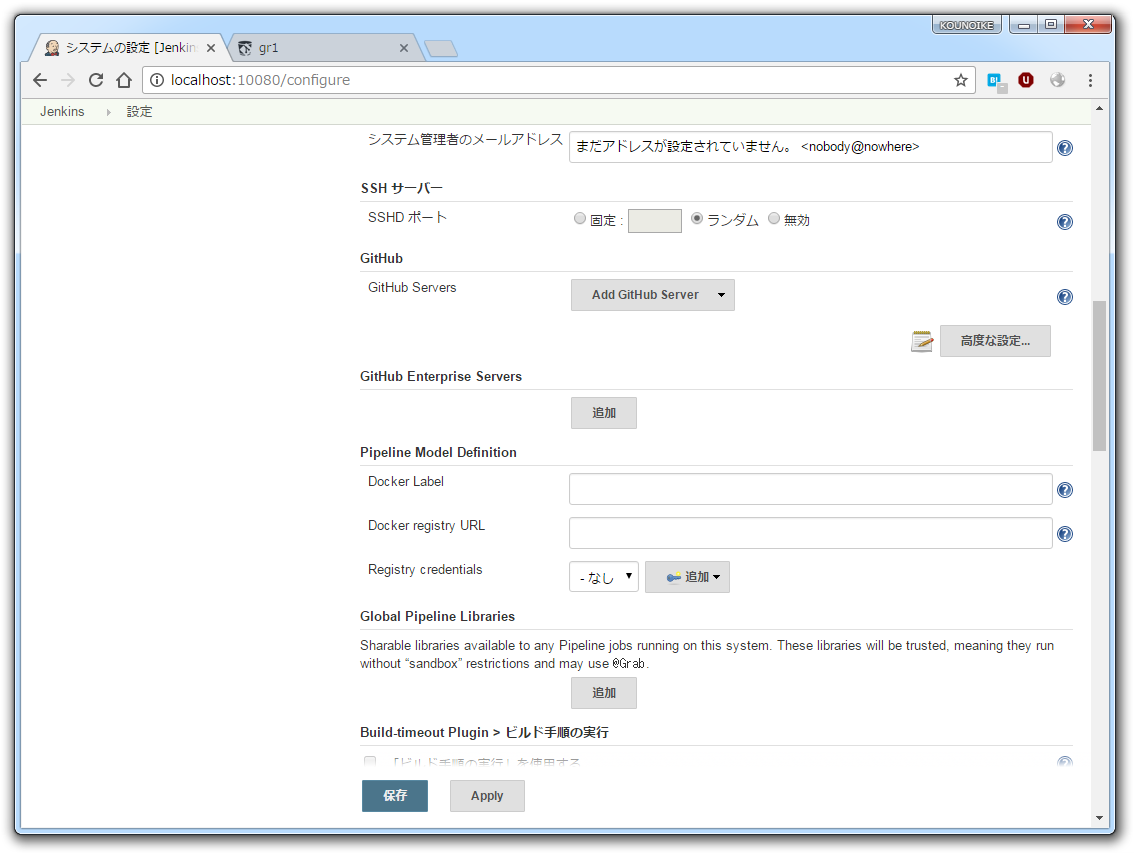Click the uBlock Origin extension icon

(1026, 80)
